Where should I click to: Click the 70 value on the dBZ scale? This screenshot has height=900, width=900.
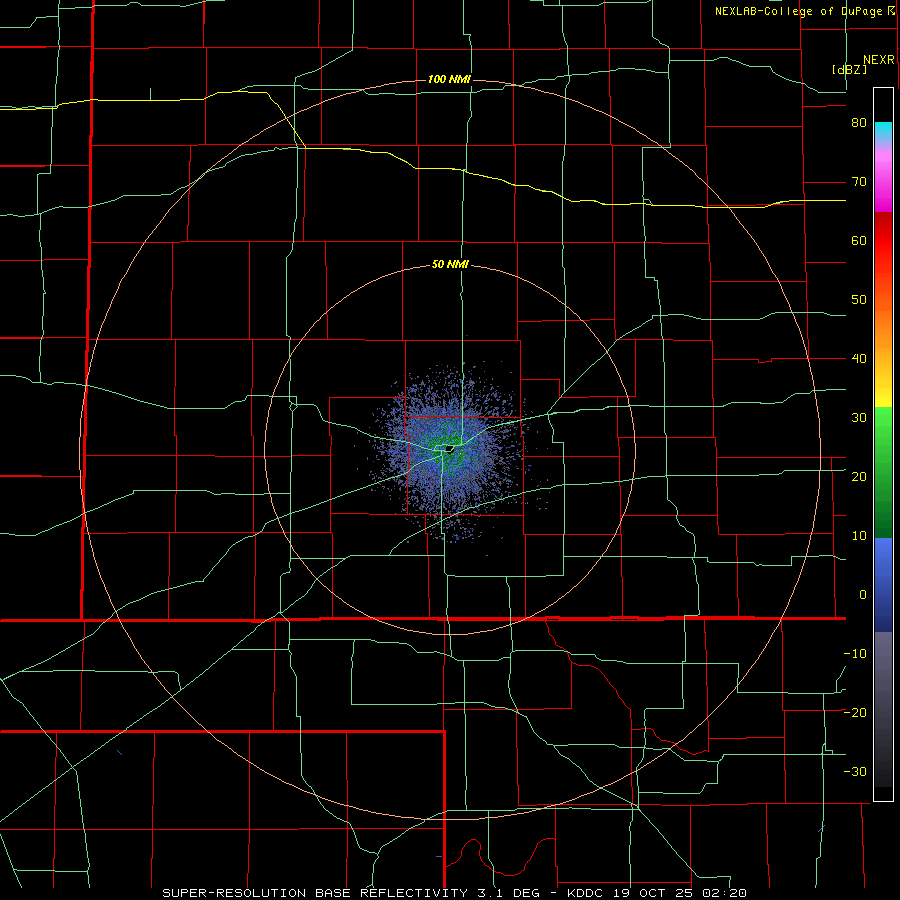coord(859,182)
